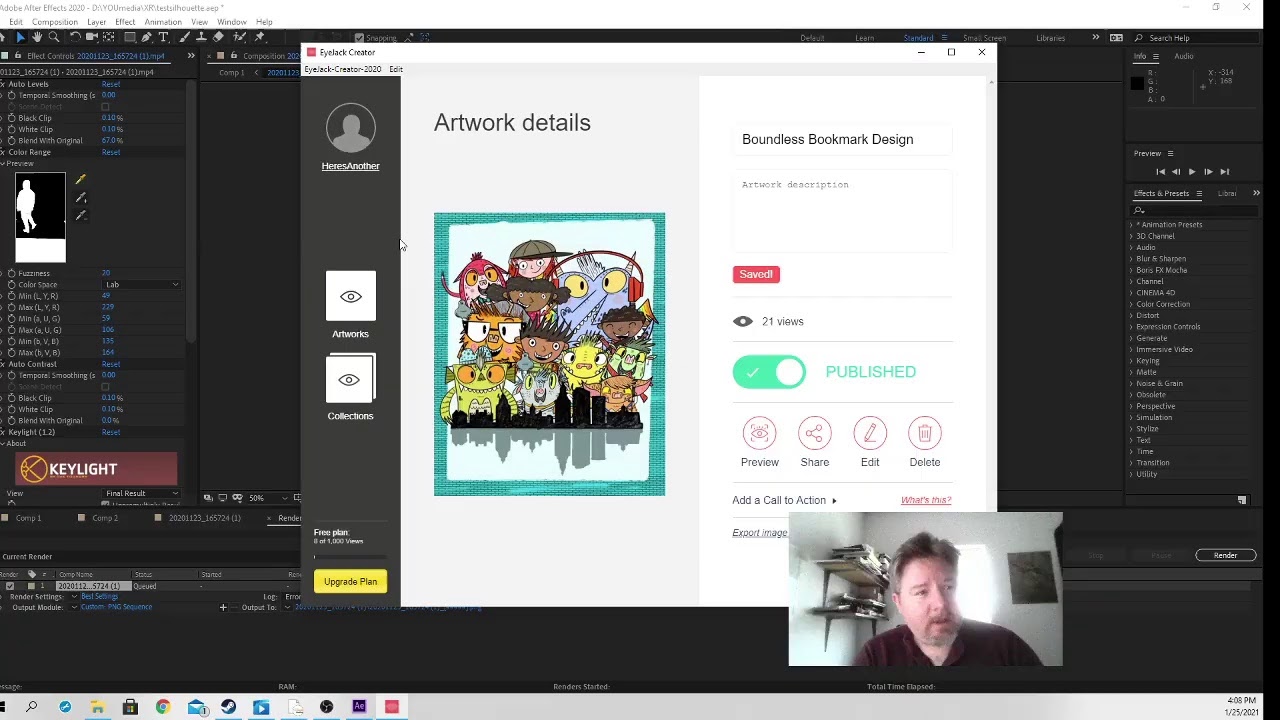
Task: Select the Rotation tool in After Effects
Action: coord(75,37)
